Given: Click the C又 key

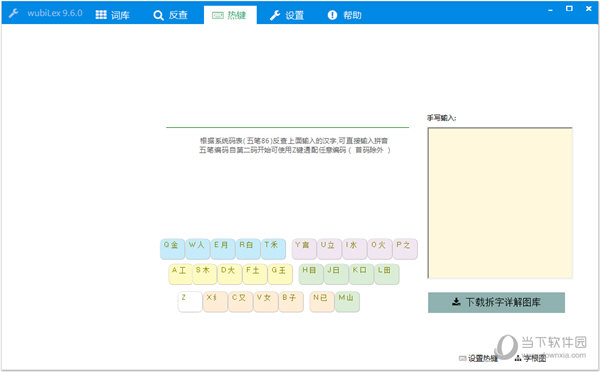Looking at the screenshot, I should pyautogui.click(x=240, y=302).
